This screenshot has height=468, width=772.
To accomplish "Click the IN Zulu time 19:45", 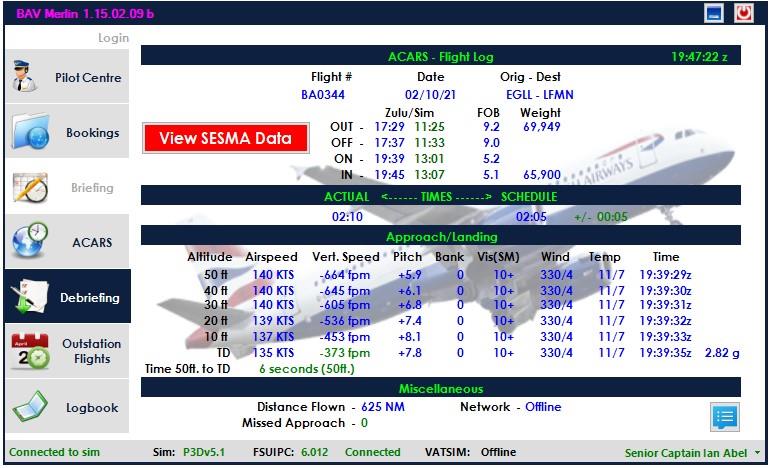I will pos(389,175).
